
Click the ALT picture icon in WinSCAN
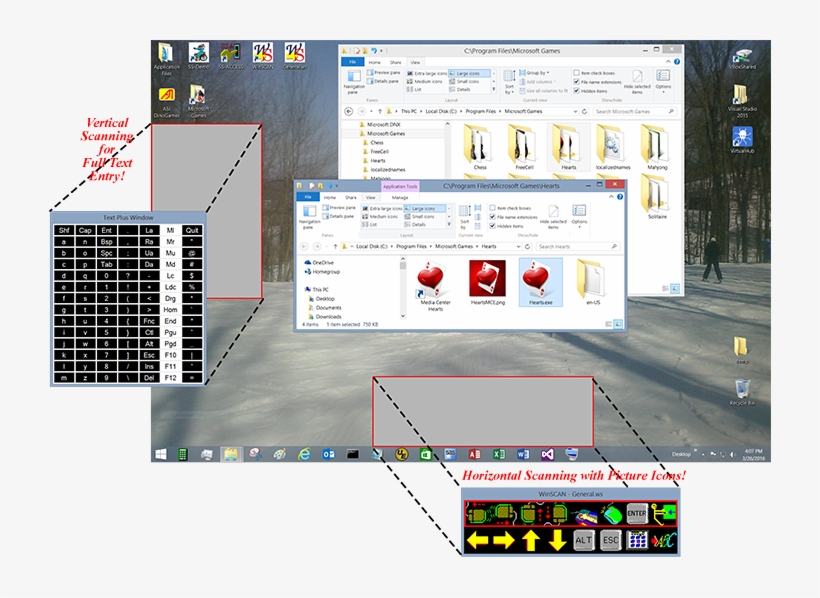pyautogui.click(x=585, y=541)
